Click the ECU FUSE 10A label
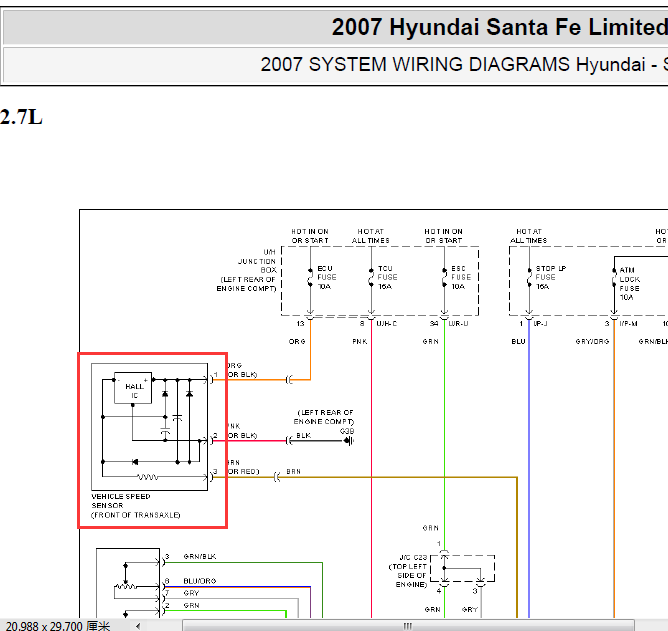The image size is (668, 631). (x=327, y=277)
